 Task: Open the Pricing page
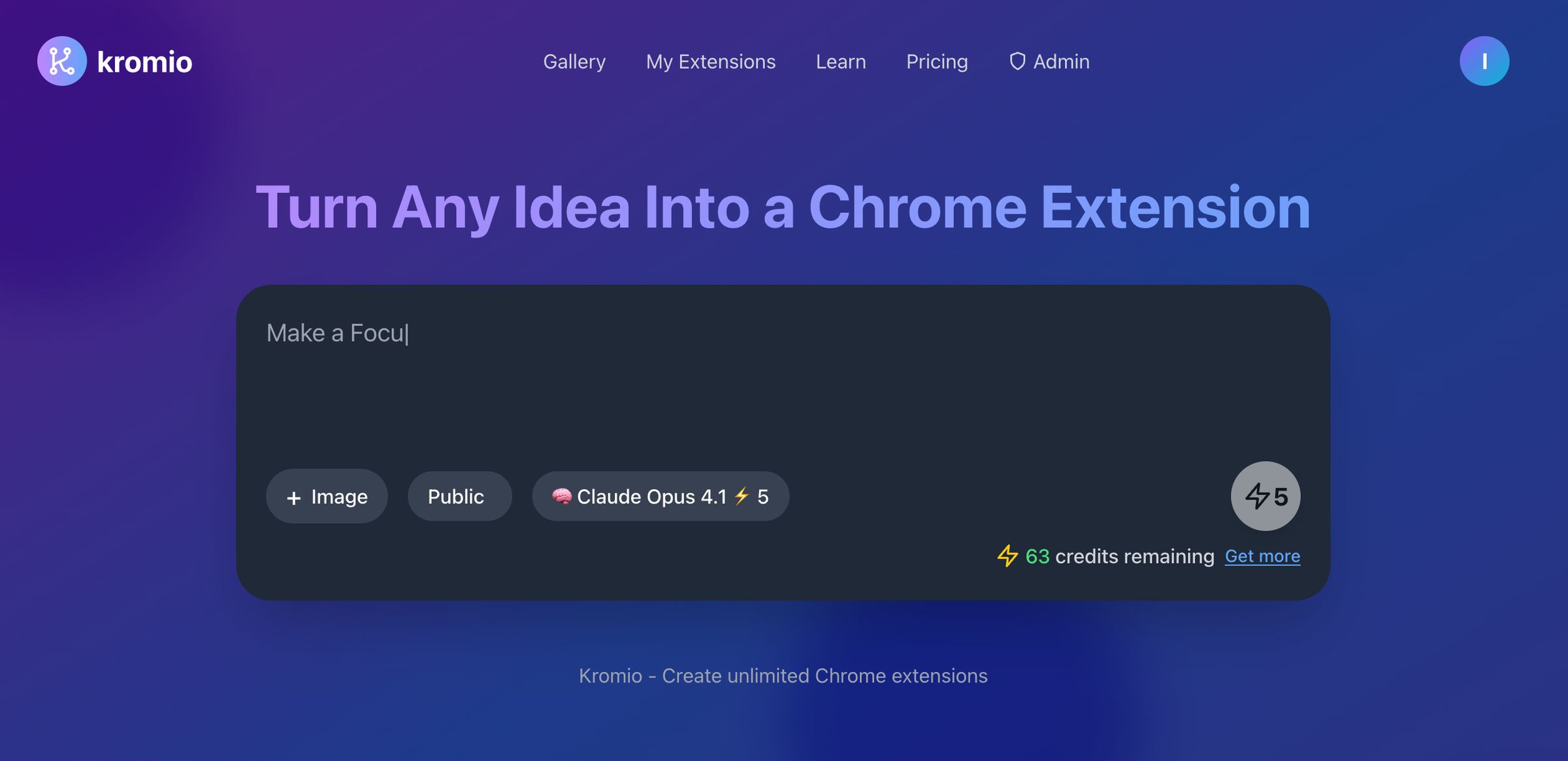pos(937,61)
